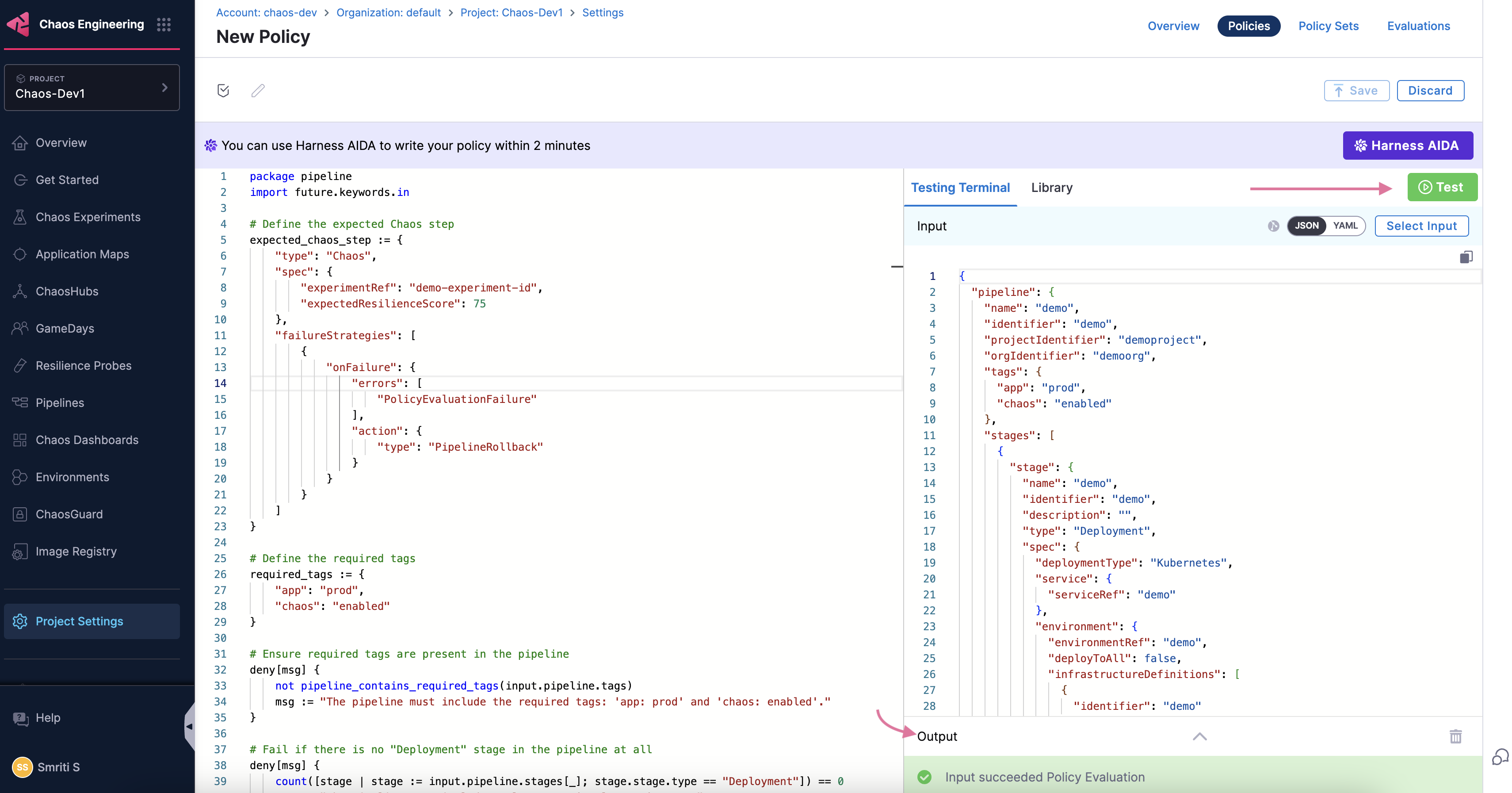
Task: Open the Select Input dropdown
Action: pos(1421,226)
